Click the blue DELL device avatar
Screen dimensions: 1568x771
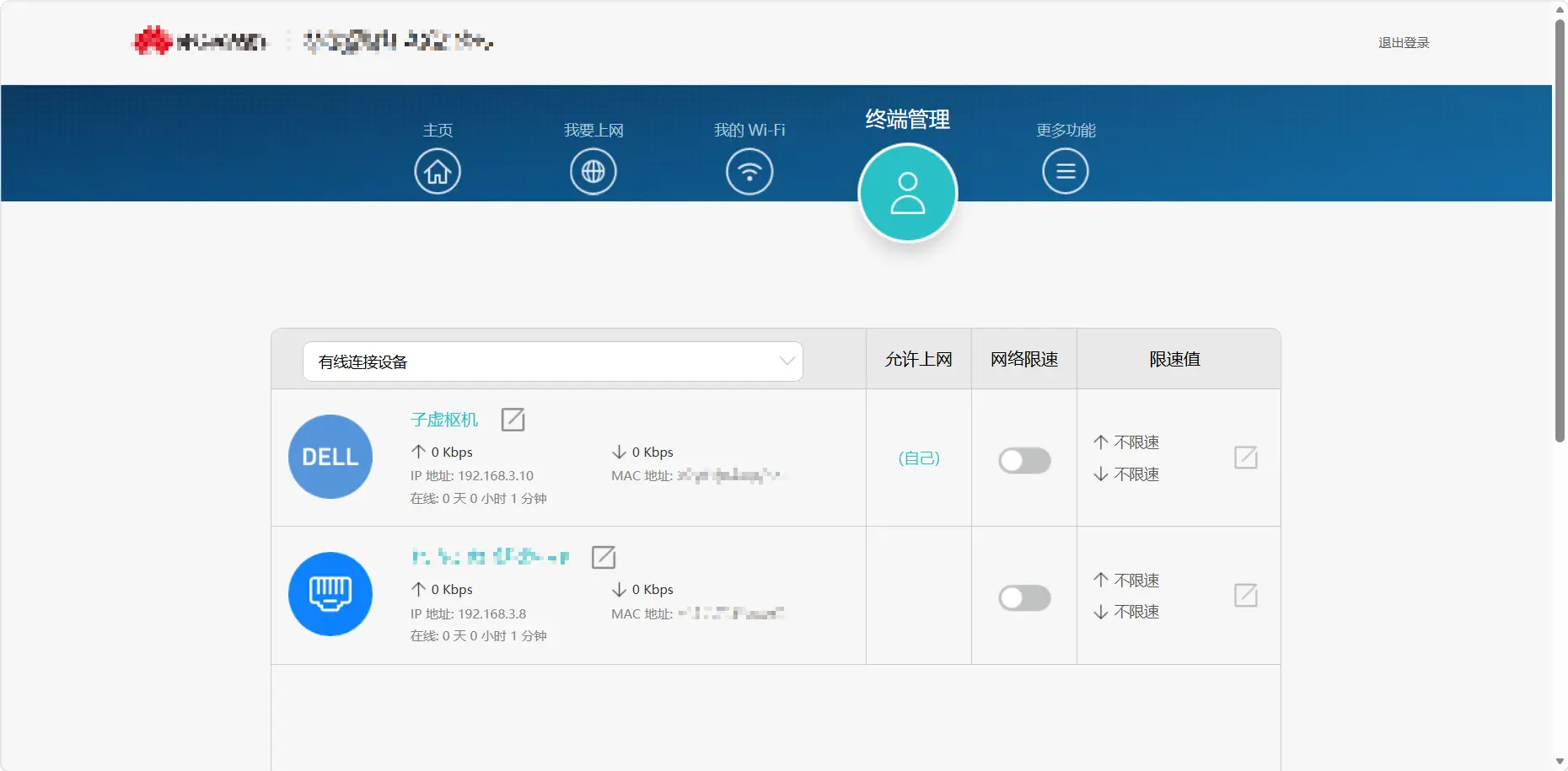330,457
